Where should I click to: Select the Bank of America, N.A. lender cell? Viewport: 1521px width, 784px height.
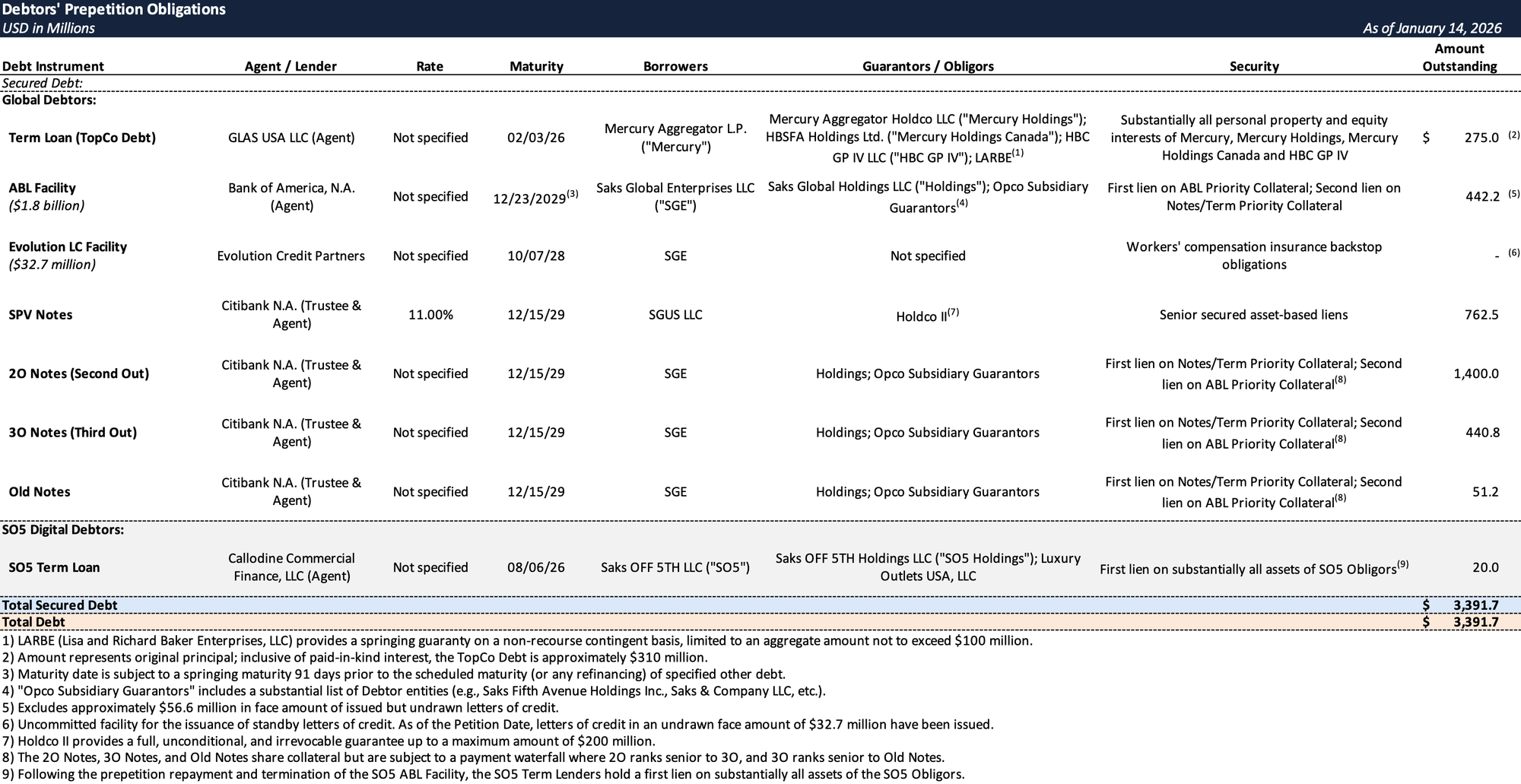click(291, 196)
